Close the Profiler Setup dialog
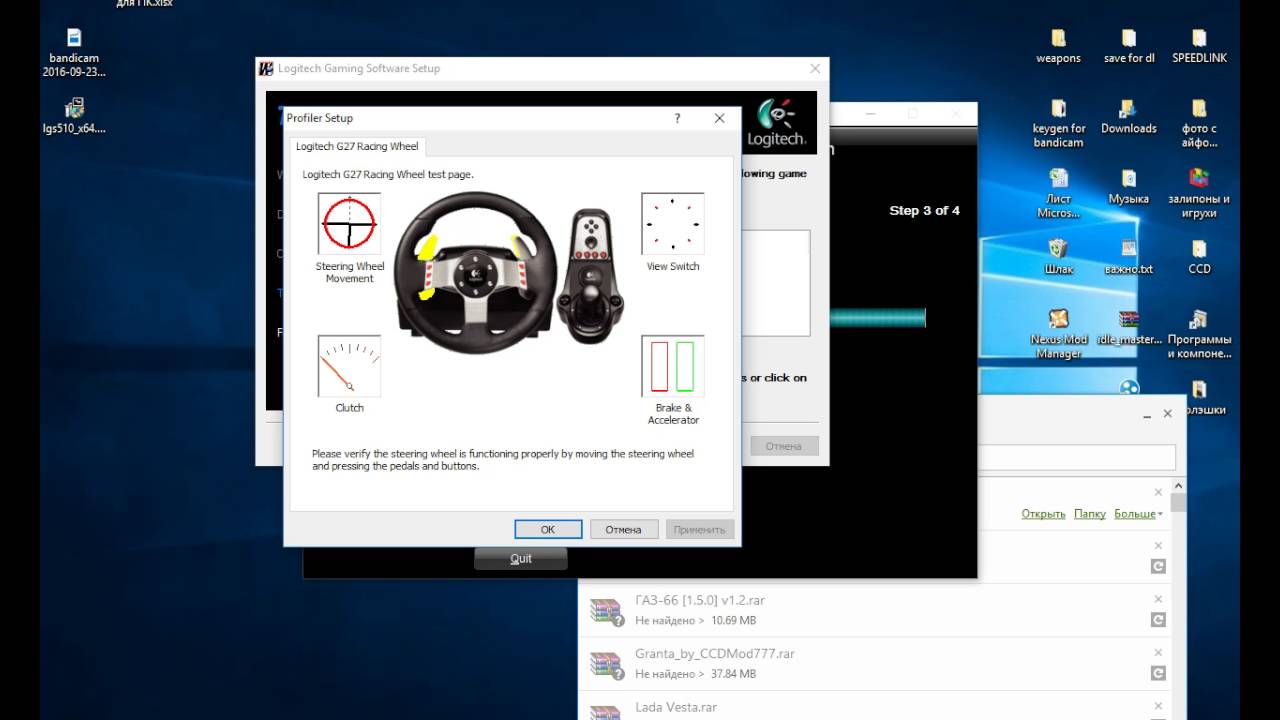The image size is (1280, 720). [x=719, y=118]
